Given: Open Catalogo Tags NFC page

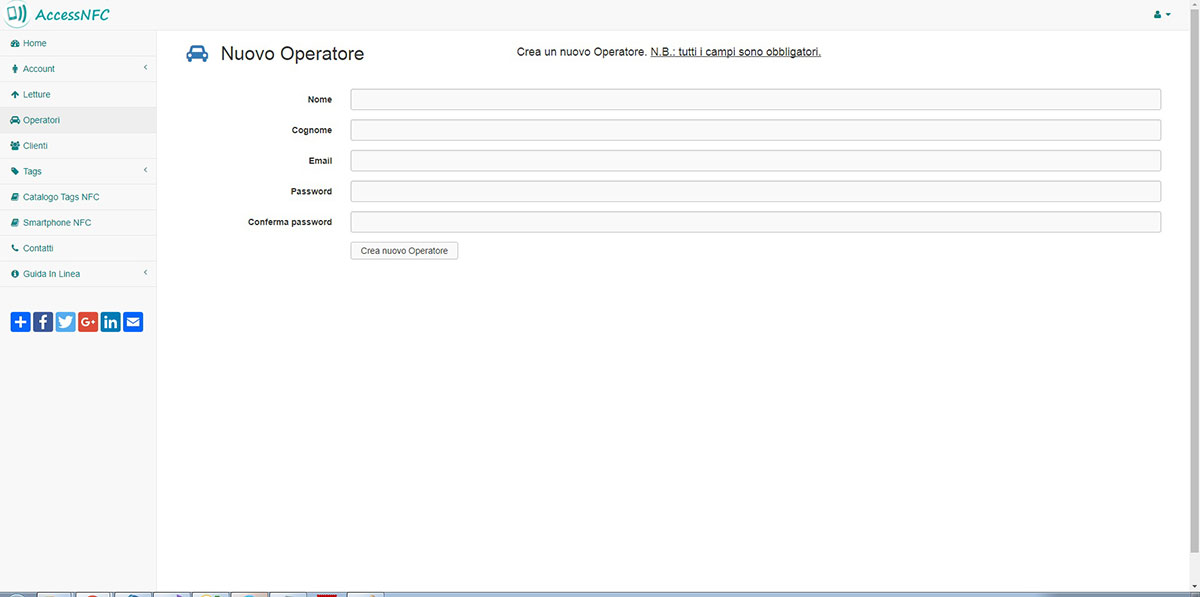Looking at the screenshot, I should 61,197.
